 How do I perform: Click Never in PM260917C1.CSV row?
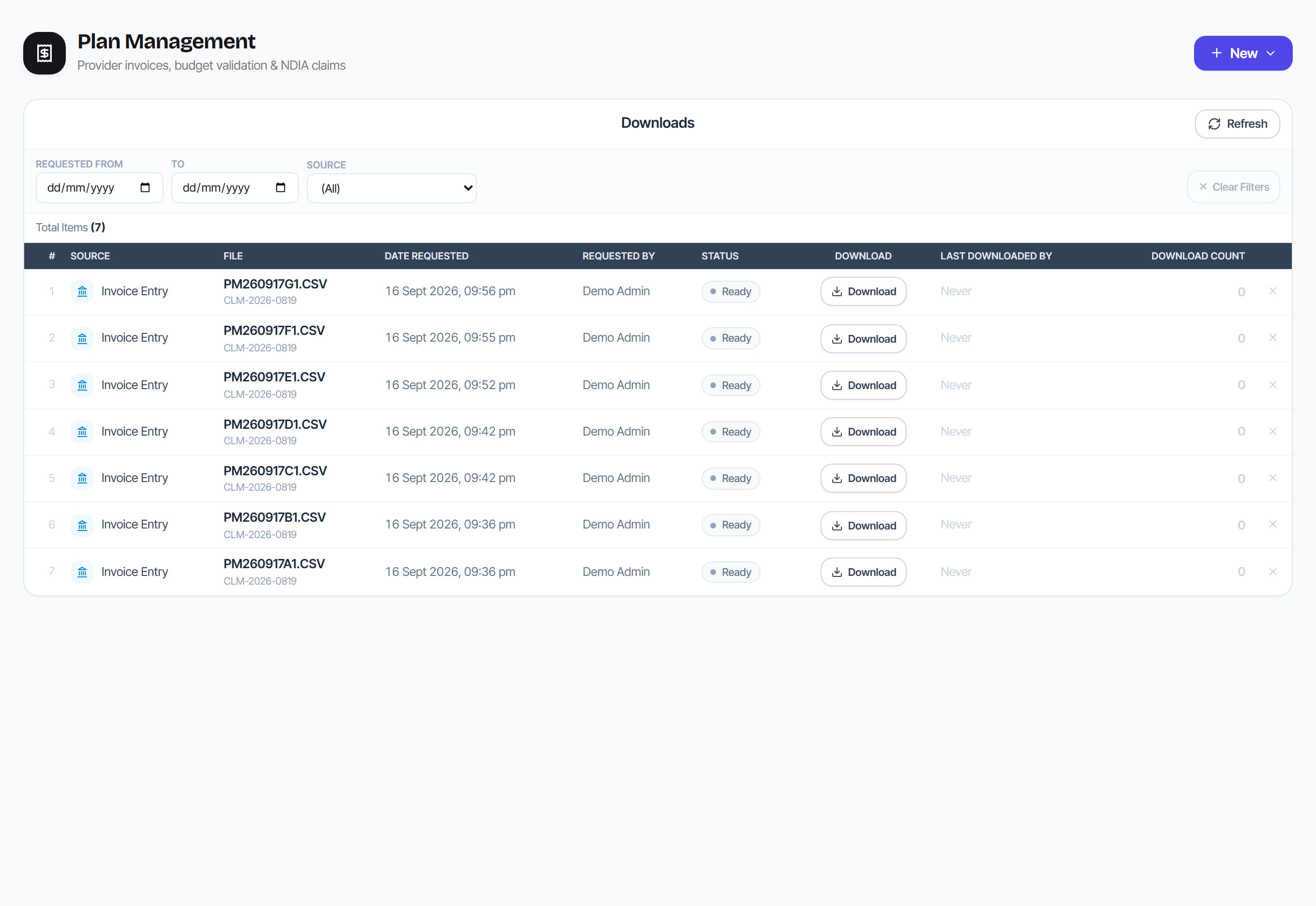(956, 478)
